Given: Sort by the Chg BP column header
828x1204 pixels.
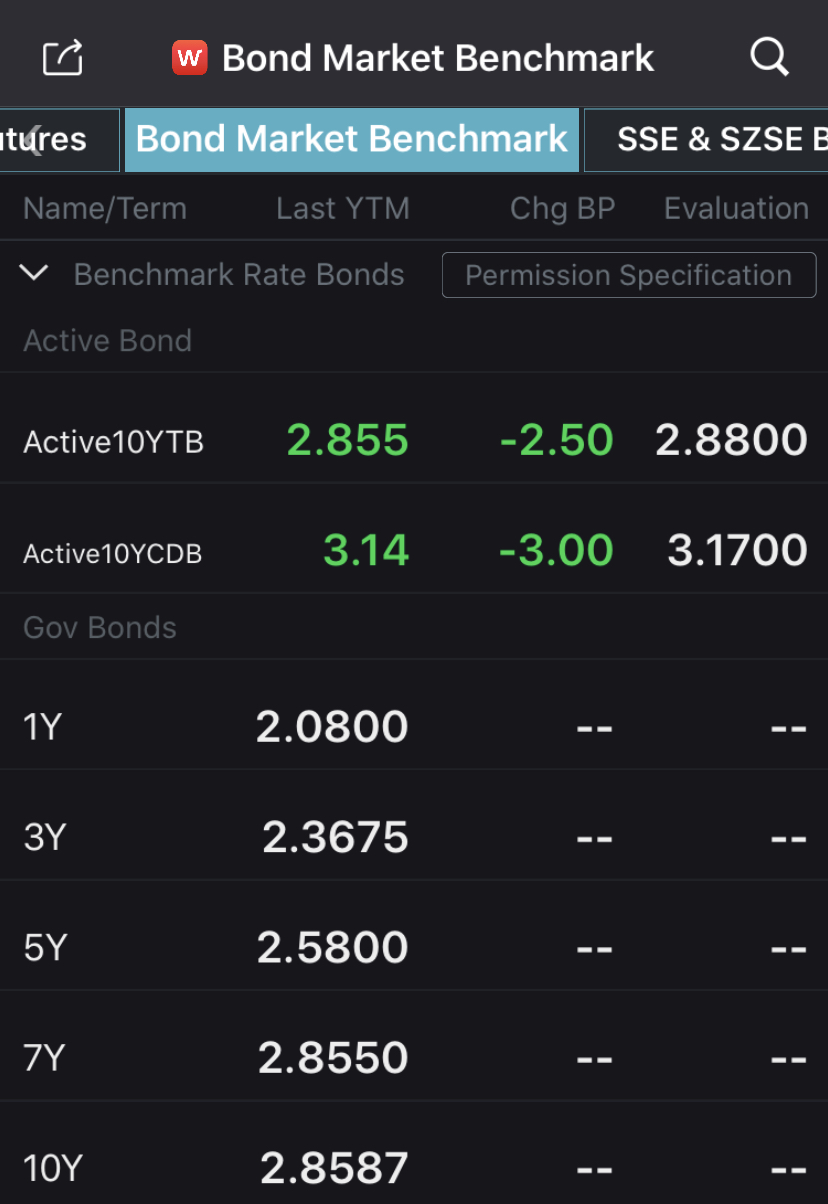Looking at the screenshot, I should 562,208.
